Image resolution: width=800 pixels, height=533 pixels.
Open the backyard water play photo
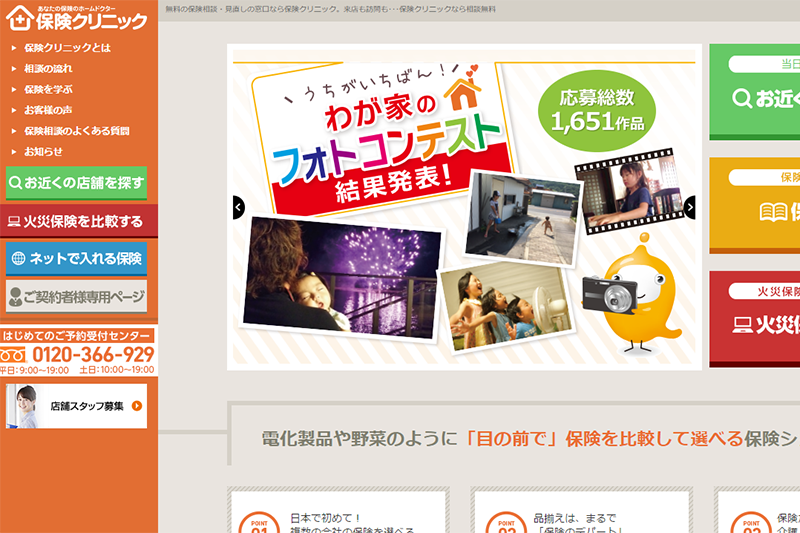pos(522,217)
